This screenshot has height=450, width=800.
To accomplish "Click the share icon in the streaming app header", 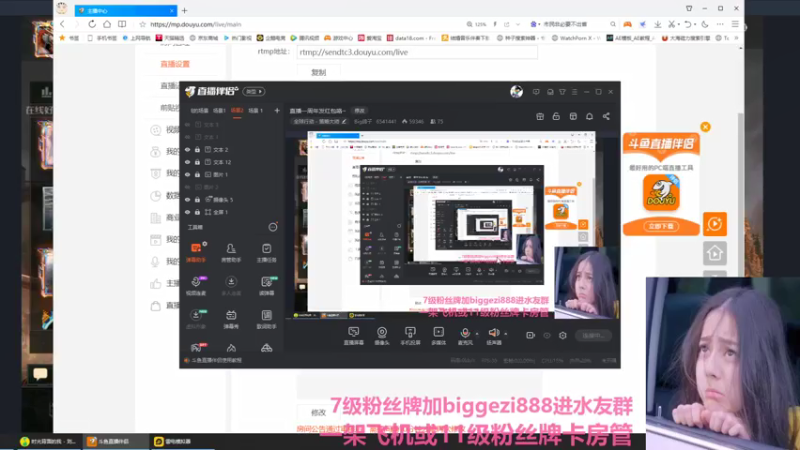I will click(606, 116).
